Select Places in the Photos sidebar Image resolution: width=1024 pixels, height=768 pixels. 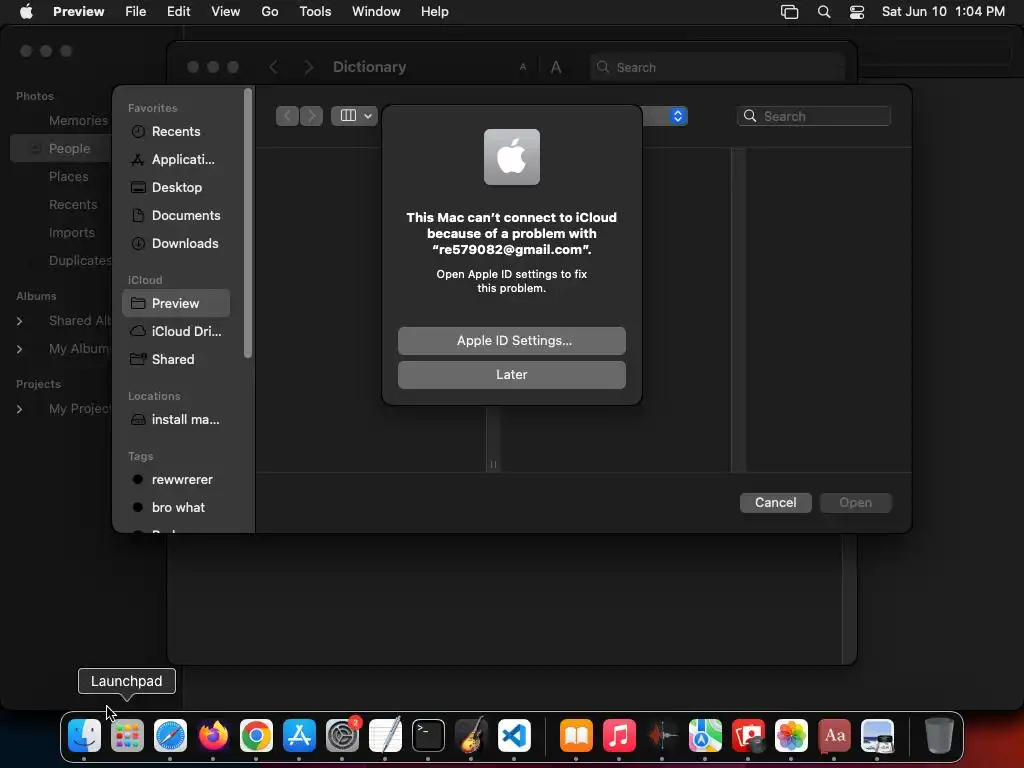click(69, 177)
